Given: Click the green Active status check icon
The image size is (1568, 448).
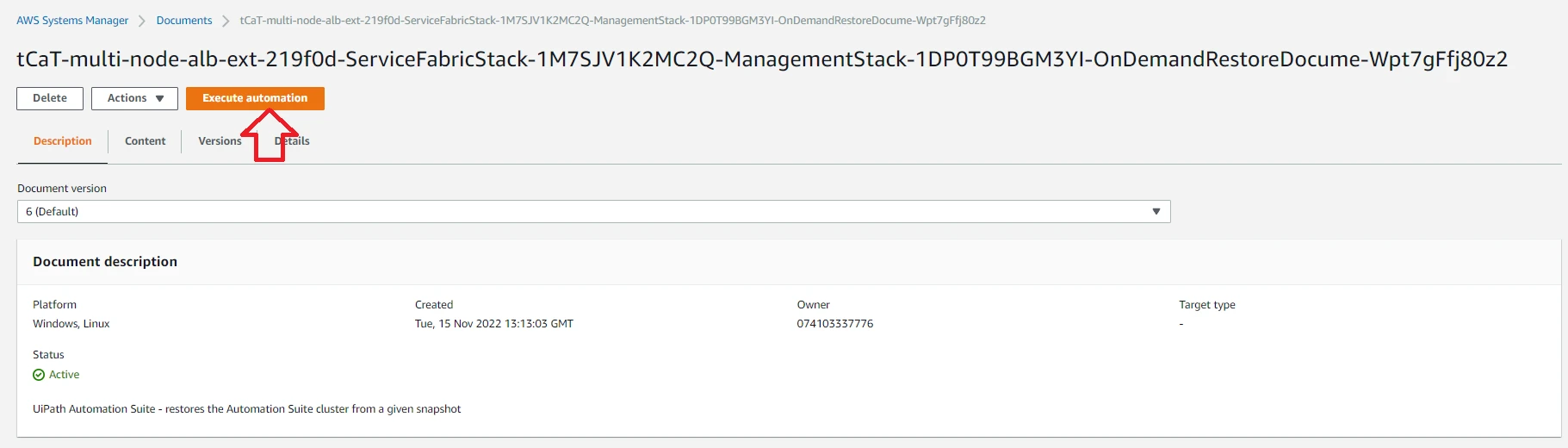Looking at the screenshot, I should pyautogui.click(x=39, y=375).
